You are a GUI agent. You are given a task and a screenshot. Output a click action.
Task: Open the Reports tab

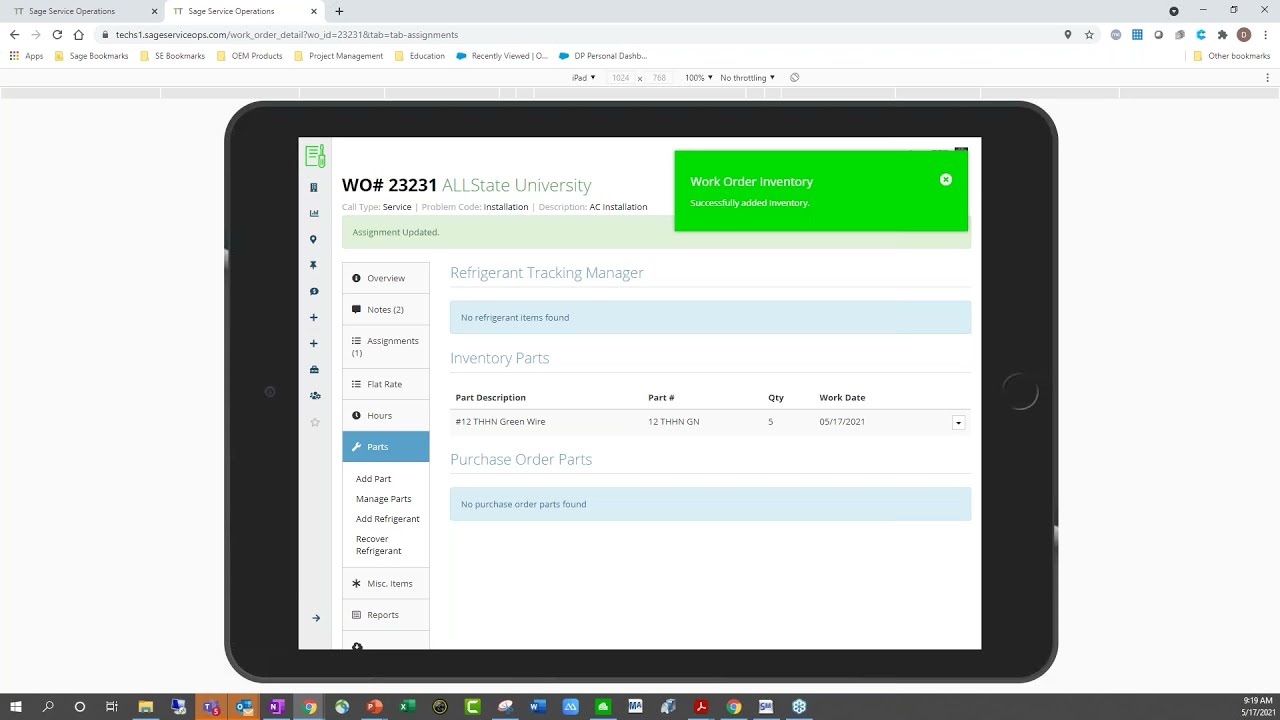[x=386, y=615]
